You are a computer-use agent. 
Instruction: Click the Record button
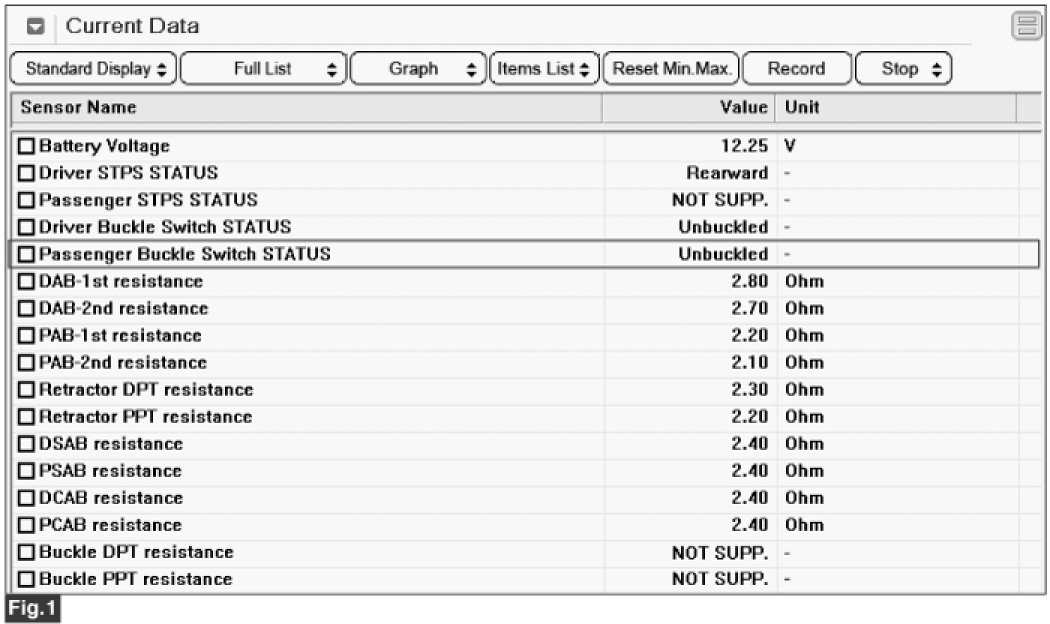(x=797, y=69)
